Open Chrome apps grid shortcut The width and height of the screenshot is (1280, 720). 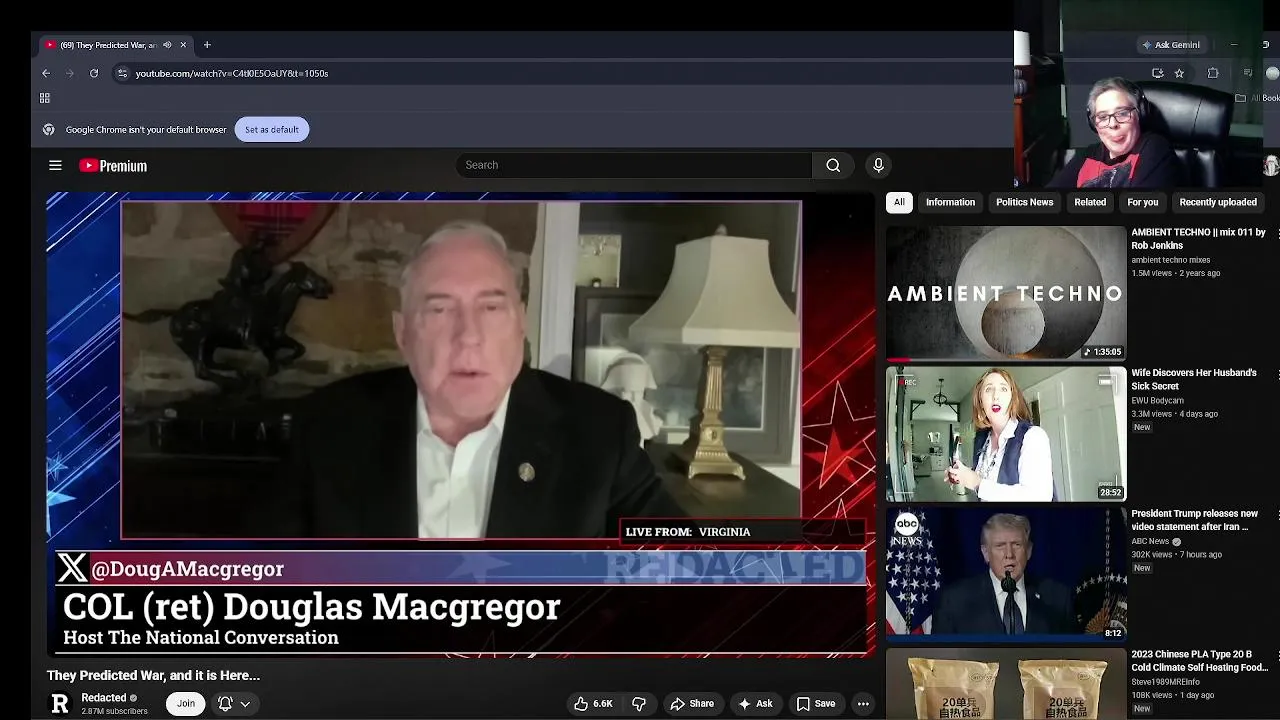tap(45, 98)
